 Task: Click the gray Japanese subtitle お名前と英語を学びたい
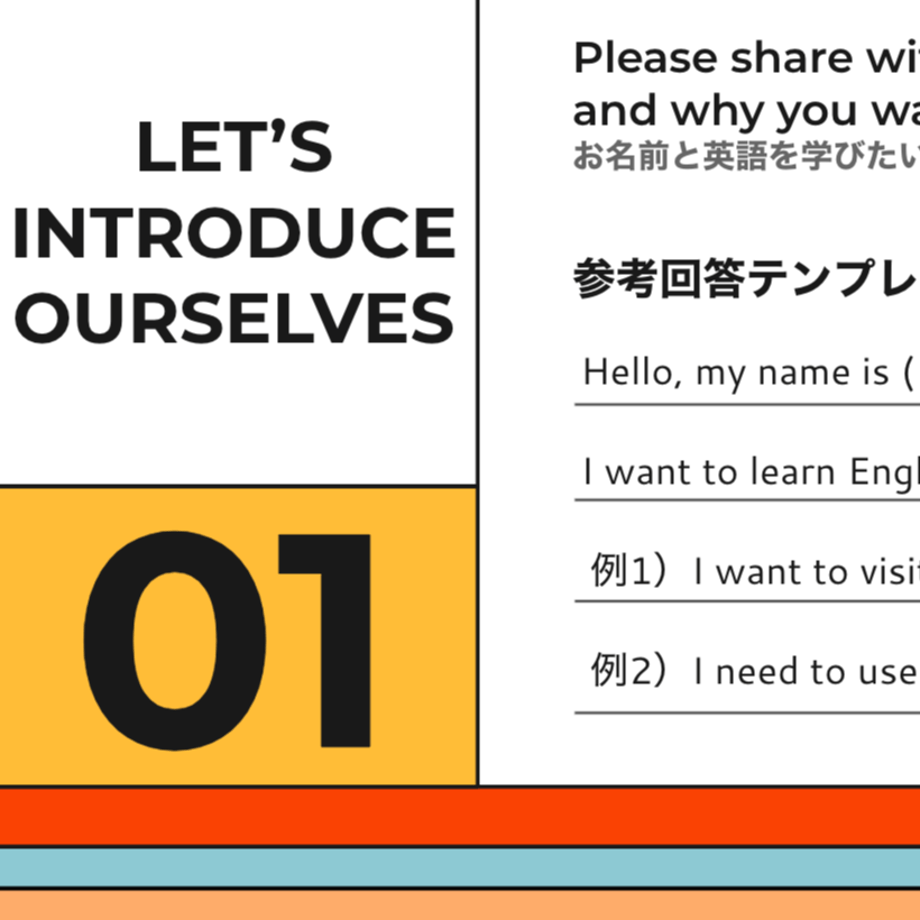pyautogui.click(x=746, y=156)
